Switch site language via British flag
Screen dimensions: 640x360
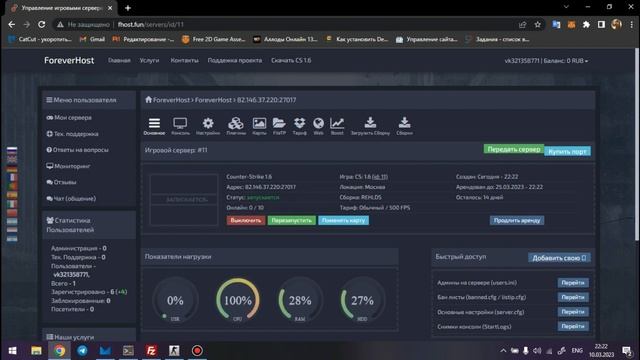tap(12, 159)
